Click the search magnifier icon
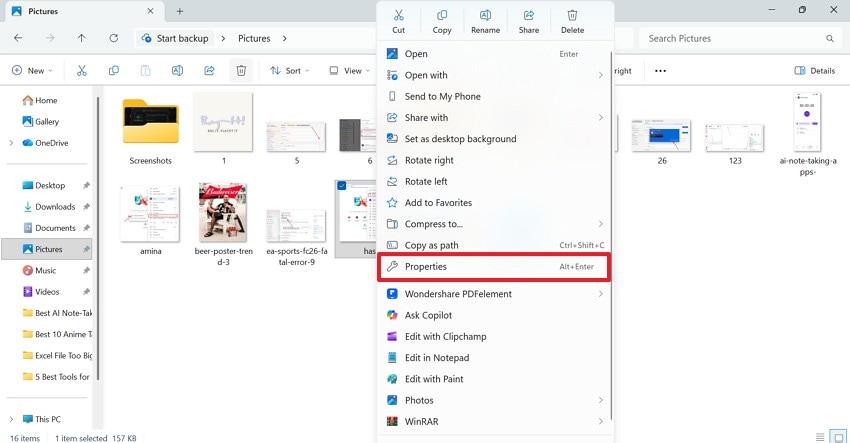The image size is (850, 443). (x=830, y=38)
